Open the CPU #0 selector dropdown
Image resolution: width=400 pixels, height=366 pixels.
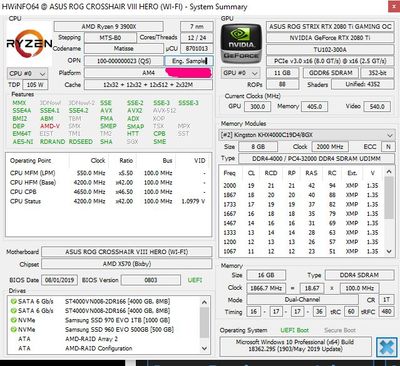(x=27, y=73)
